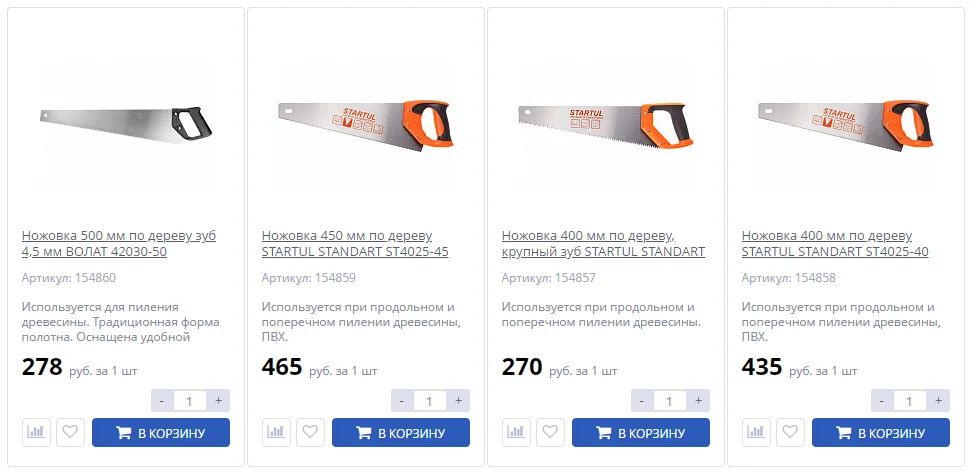Mark ST4025-40 saw as favorite

tap(790, 432)
